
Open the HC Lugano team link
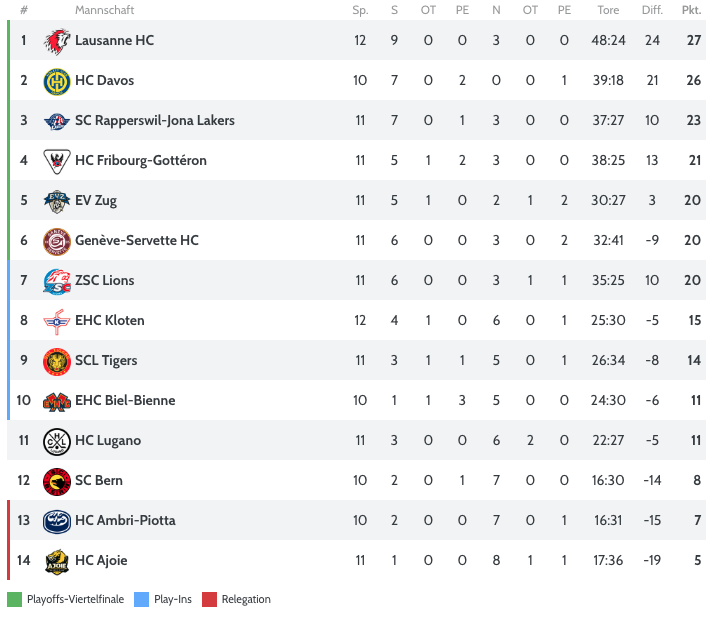point(108,441)
